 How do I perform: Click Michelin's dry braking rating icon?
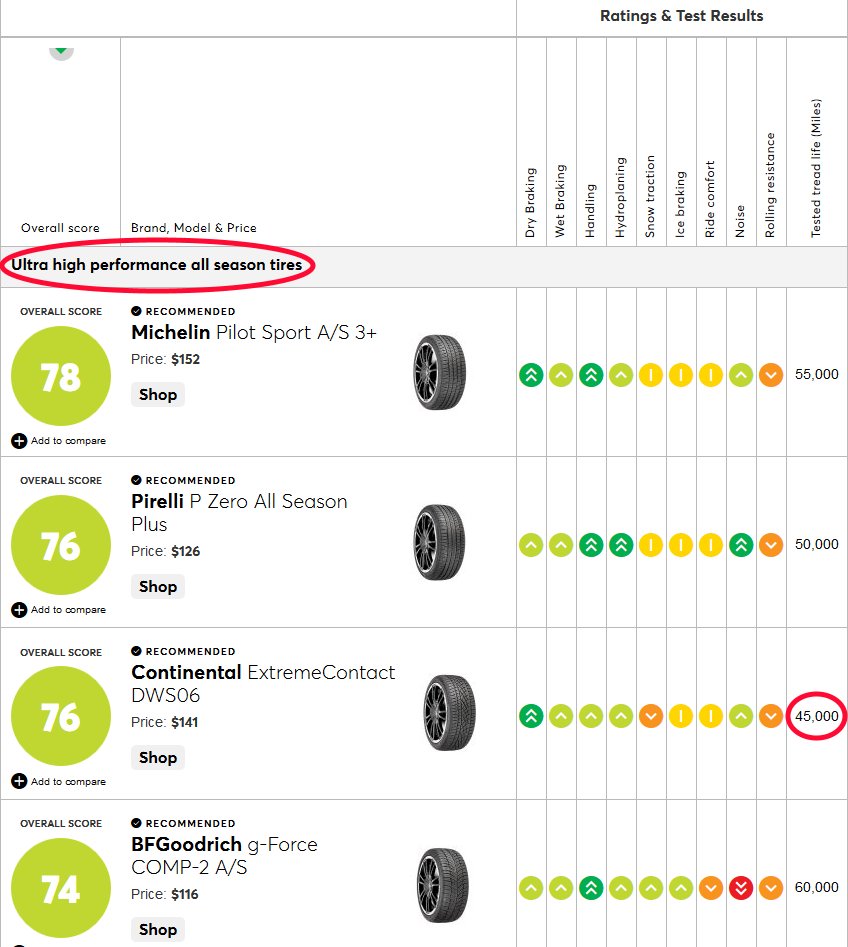(x=531, y=375)
